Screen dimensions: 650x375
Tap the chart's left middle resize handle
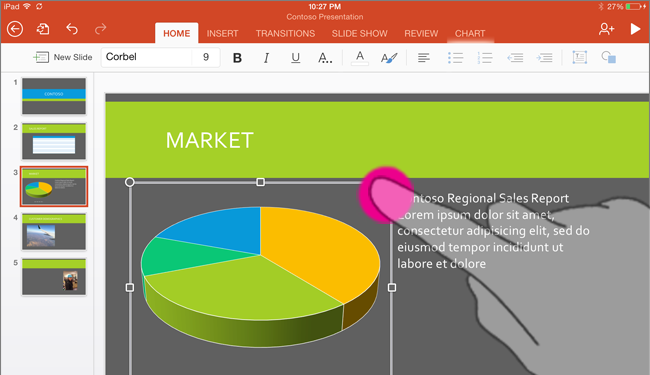tap(130, 287)
